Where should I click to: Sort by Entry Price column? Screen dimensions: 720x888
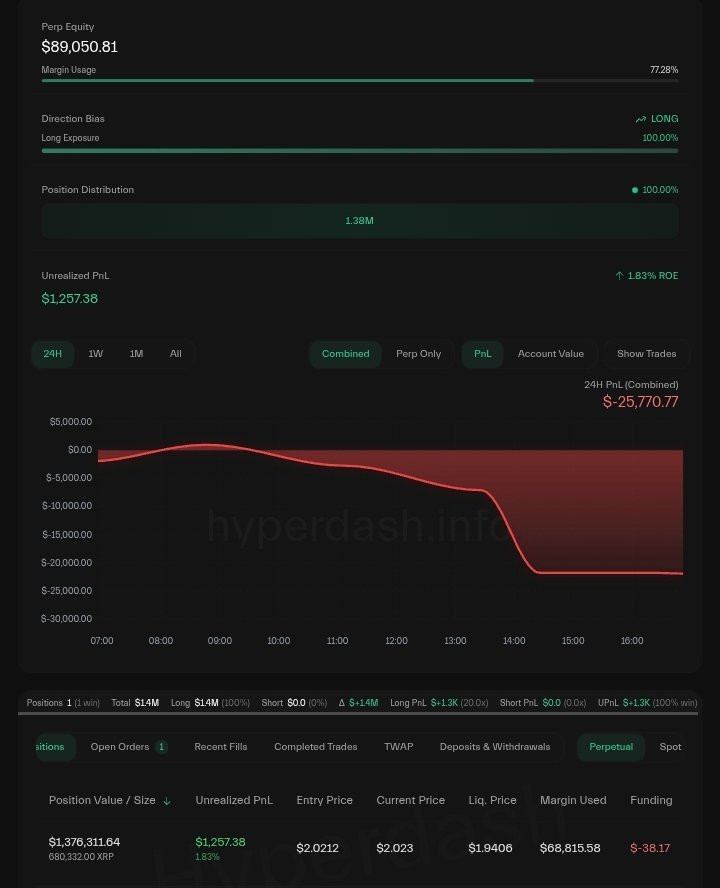point(325,800)
